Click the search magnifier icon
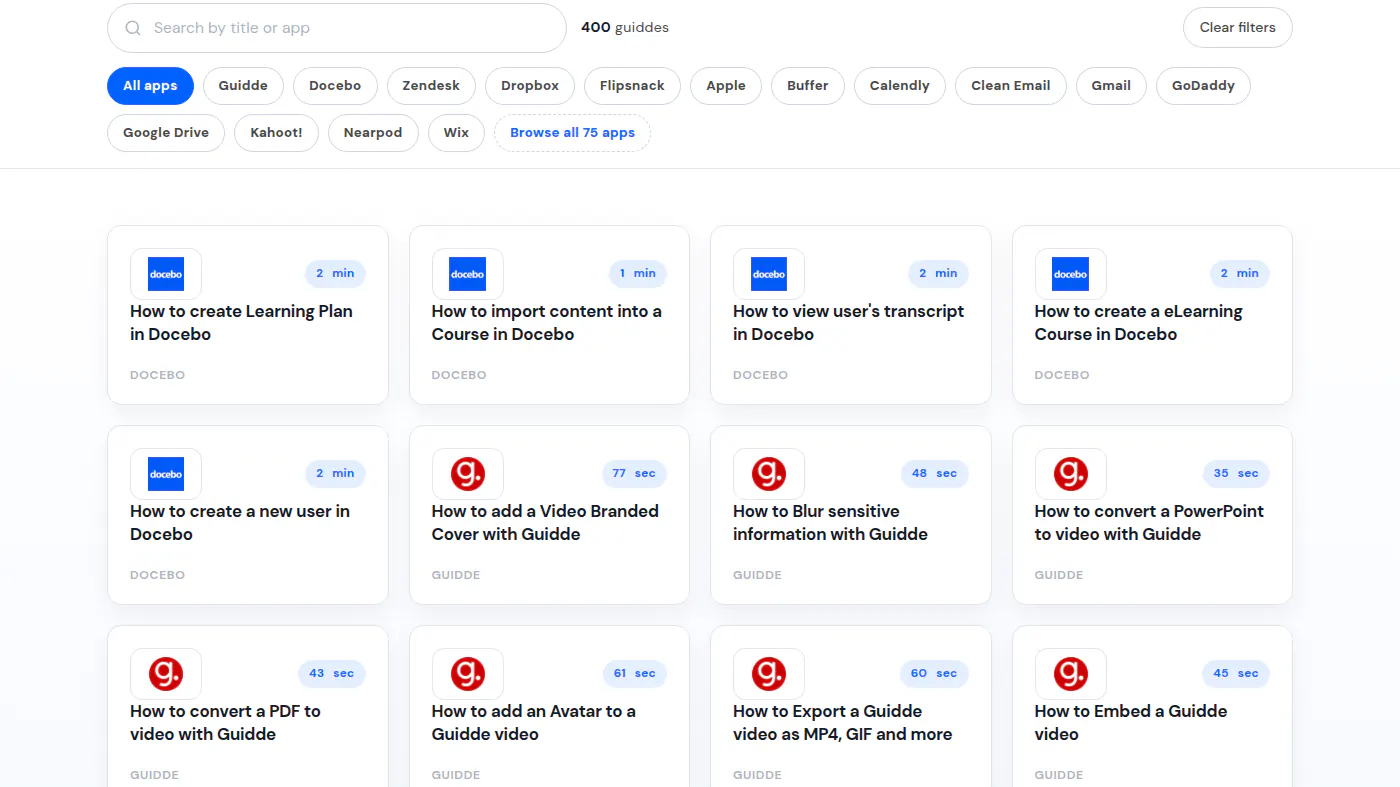The image size is (1400, 787). [x=133, y=28]
